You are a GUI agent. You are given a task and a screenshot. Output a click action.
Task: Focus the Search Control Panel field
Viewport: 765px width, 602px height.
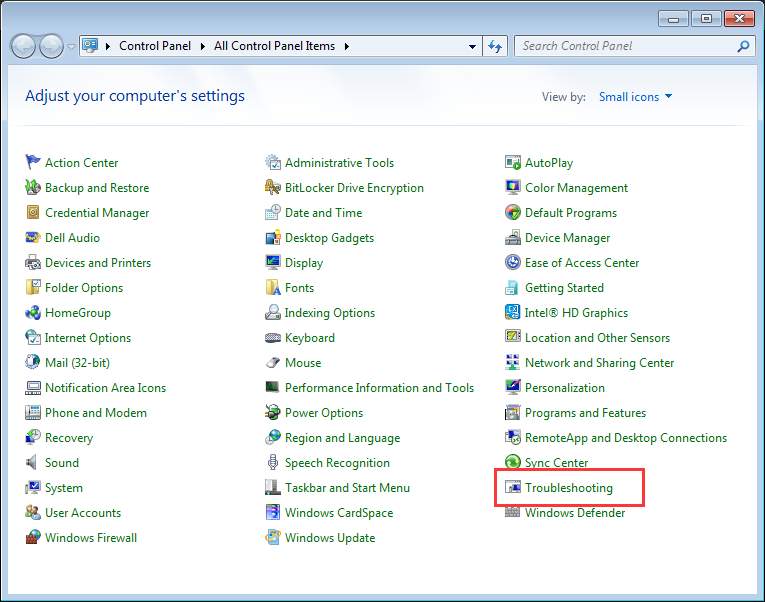point(625,46)
